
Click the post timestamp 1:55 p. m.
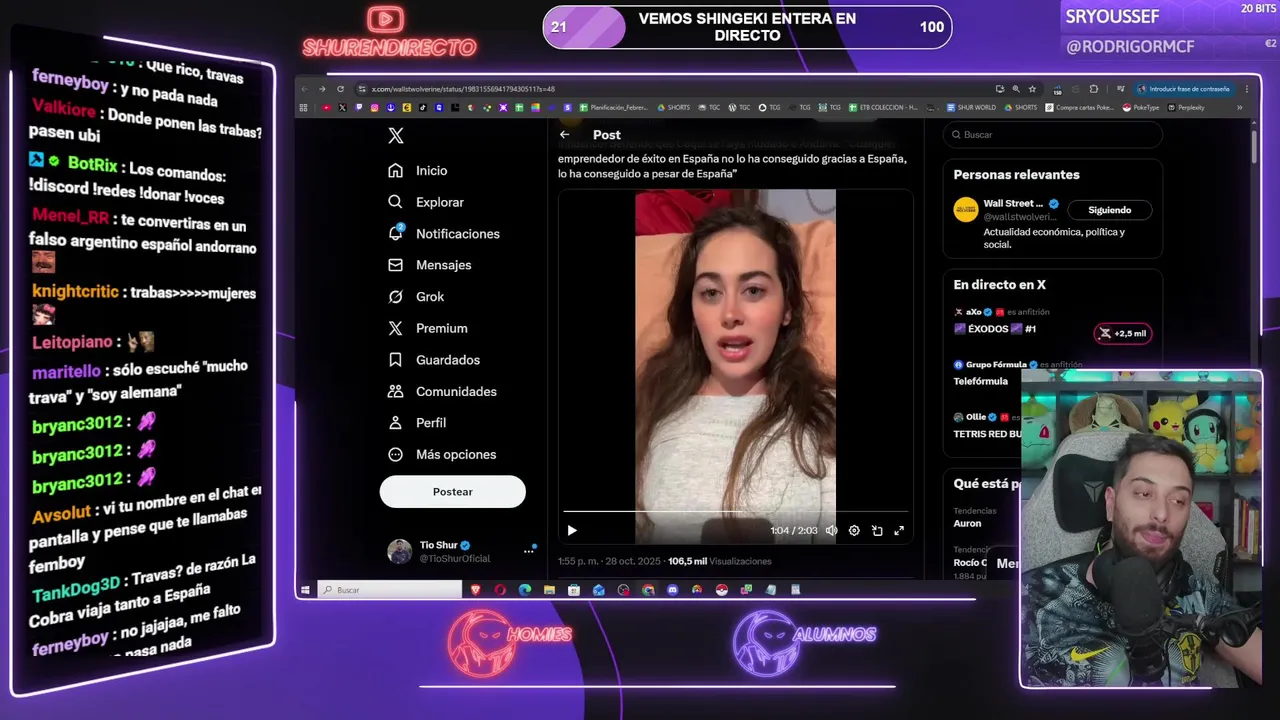580,561
